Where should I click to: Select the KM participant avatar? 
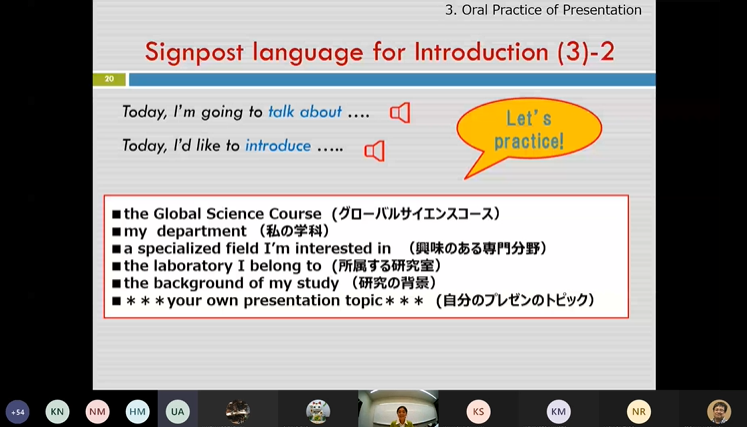click(558, 412)
